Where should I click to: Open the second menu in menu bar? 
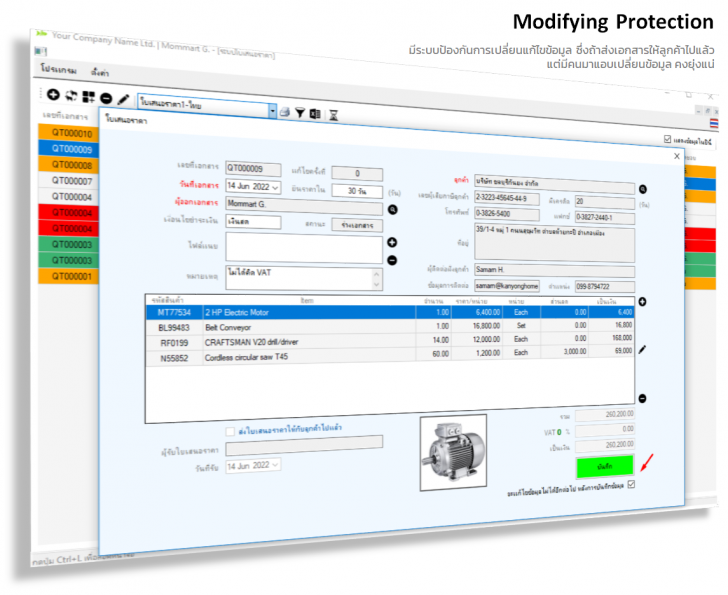click(x=100, y=72)
